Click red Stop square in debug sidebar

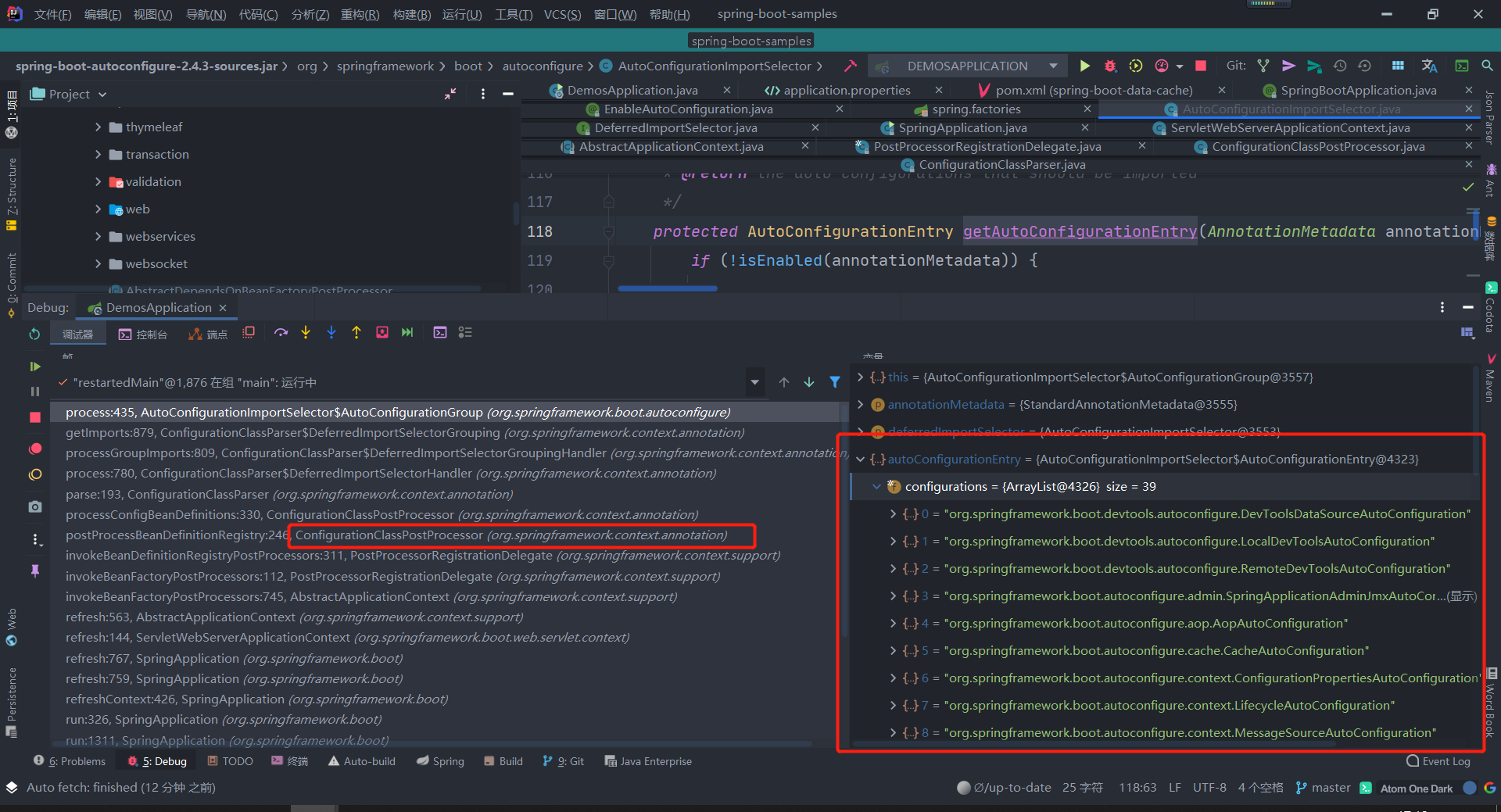pyautogui.click(x=34, y=418)
